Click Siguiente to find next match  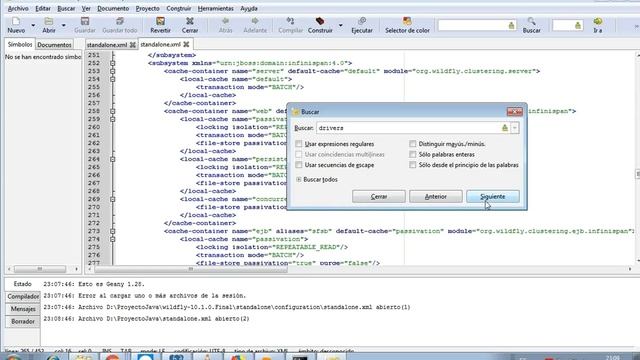[493, 197]
